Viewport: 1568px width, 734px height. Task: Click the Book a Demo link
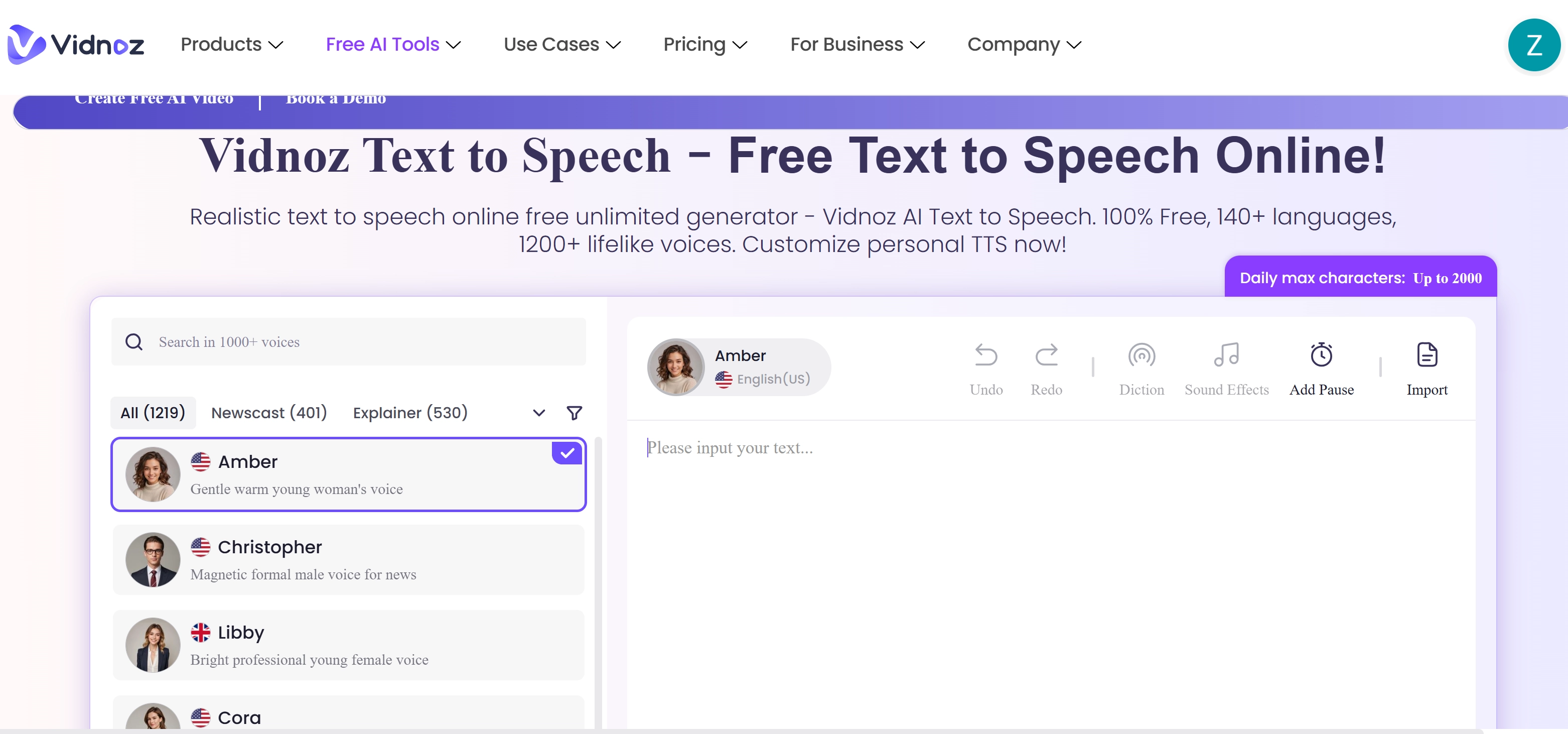335,98
